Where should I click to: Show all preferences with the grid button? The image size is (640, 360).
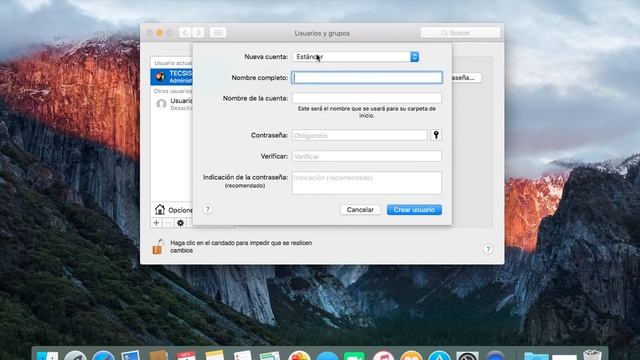(x=218, y=33)
